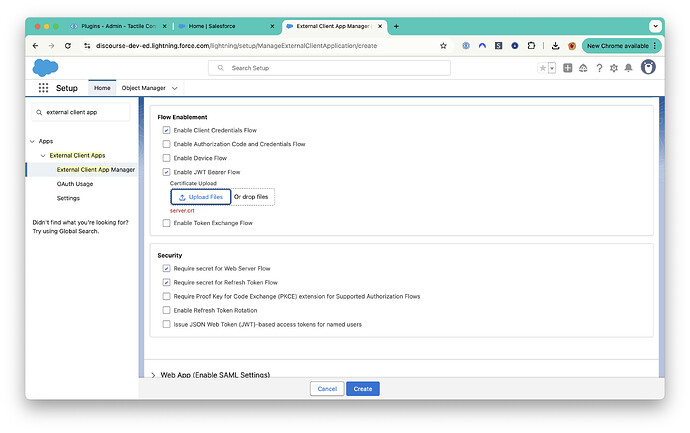Select the External Client App Manager tab
The height and width of the screenshot is (433, 690).
[x=332, y=26]
